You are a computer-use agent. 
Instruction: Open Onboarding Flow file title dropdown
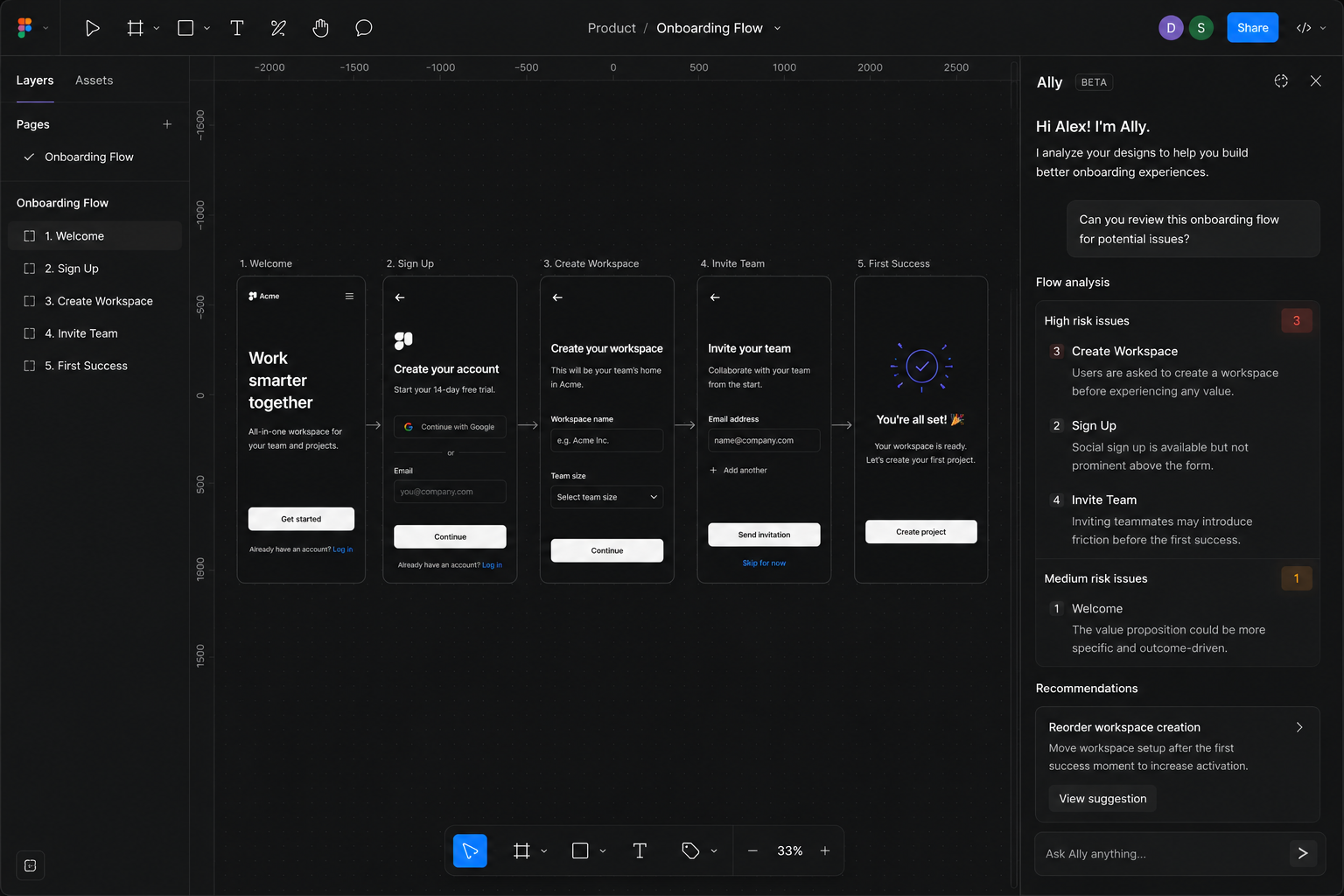click(777, 28)
